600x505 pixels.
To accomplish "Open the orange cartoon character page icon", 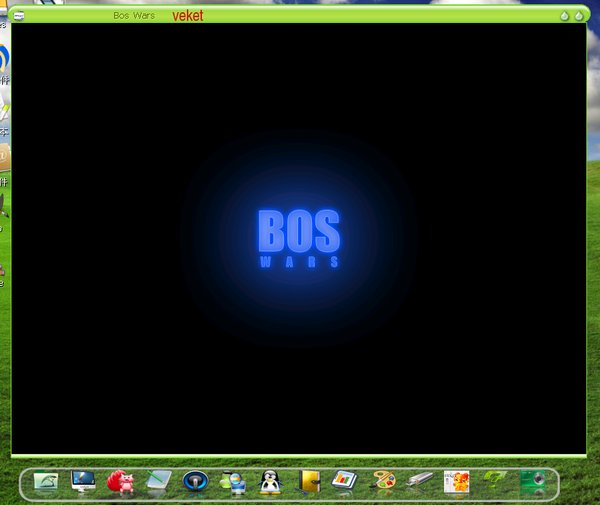I will pyautogui.click(x=457, y=482).
